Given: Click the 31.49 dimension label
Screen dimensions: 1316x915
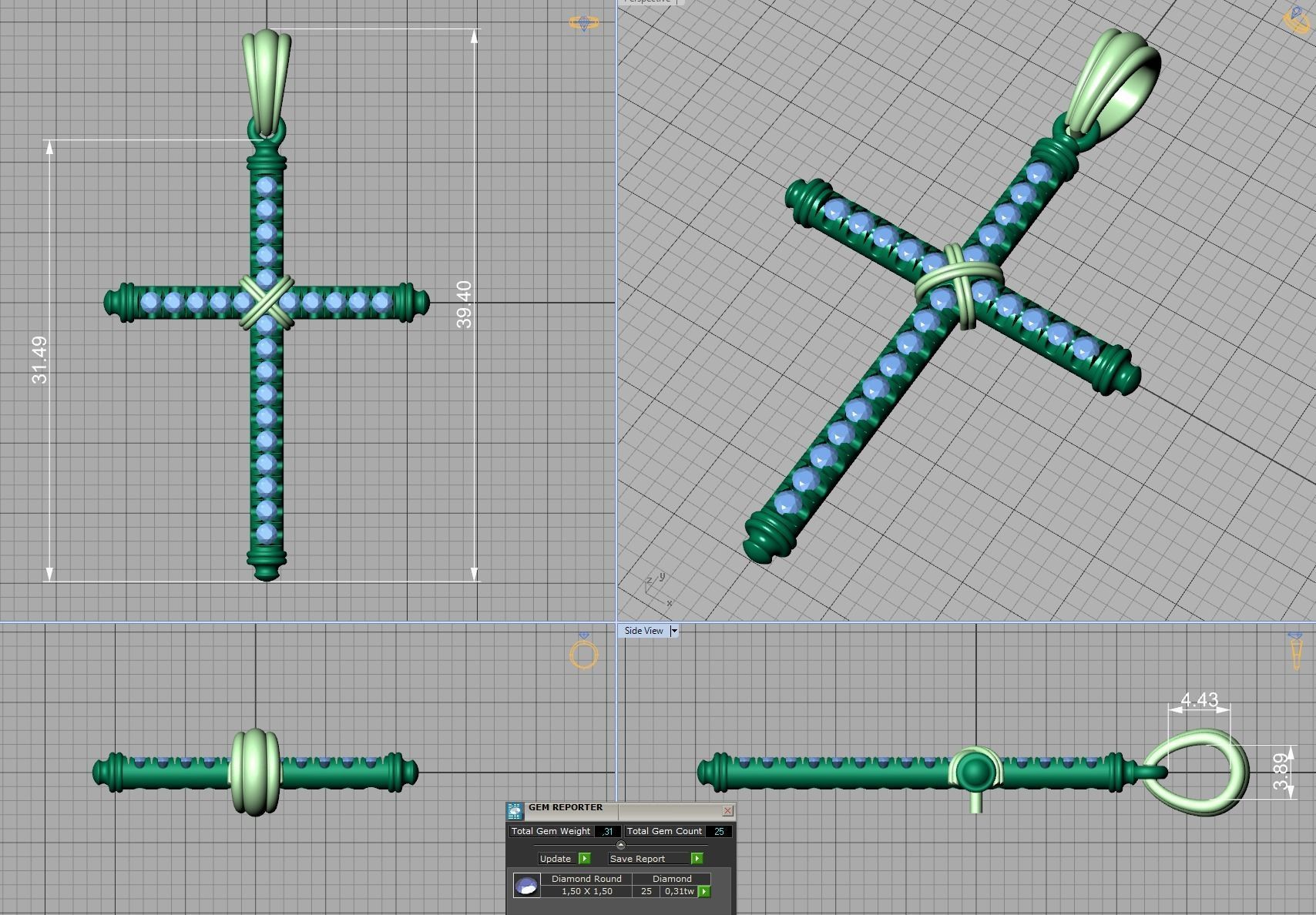Looking at the screenshot, I should (x=39, y=360).
